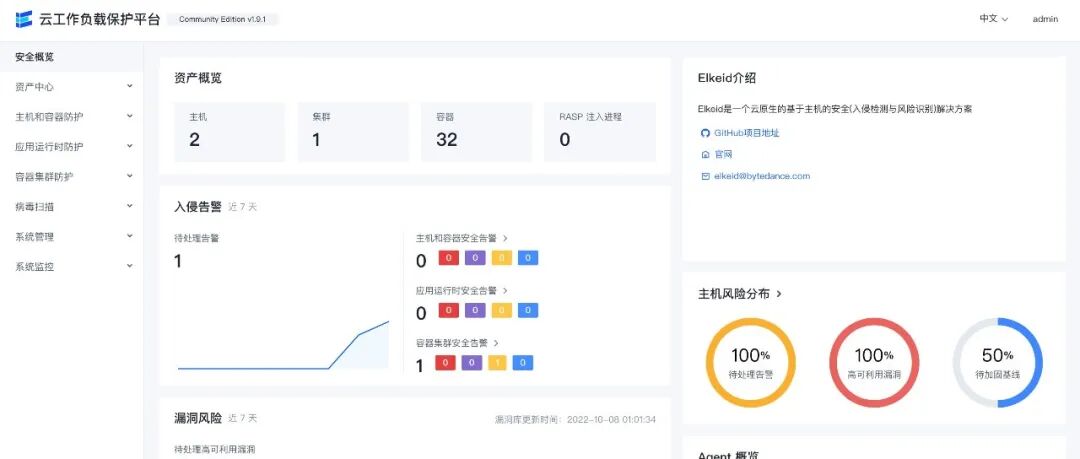1080x459 pixels.
Task: Open 容器集群安全告警 details link
Action: click(x=457, y=343)
